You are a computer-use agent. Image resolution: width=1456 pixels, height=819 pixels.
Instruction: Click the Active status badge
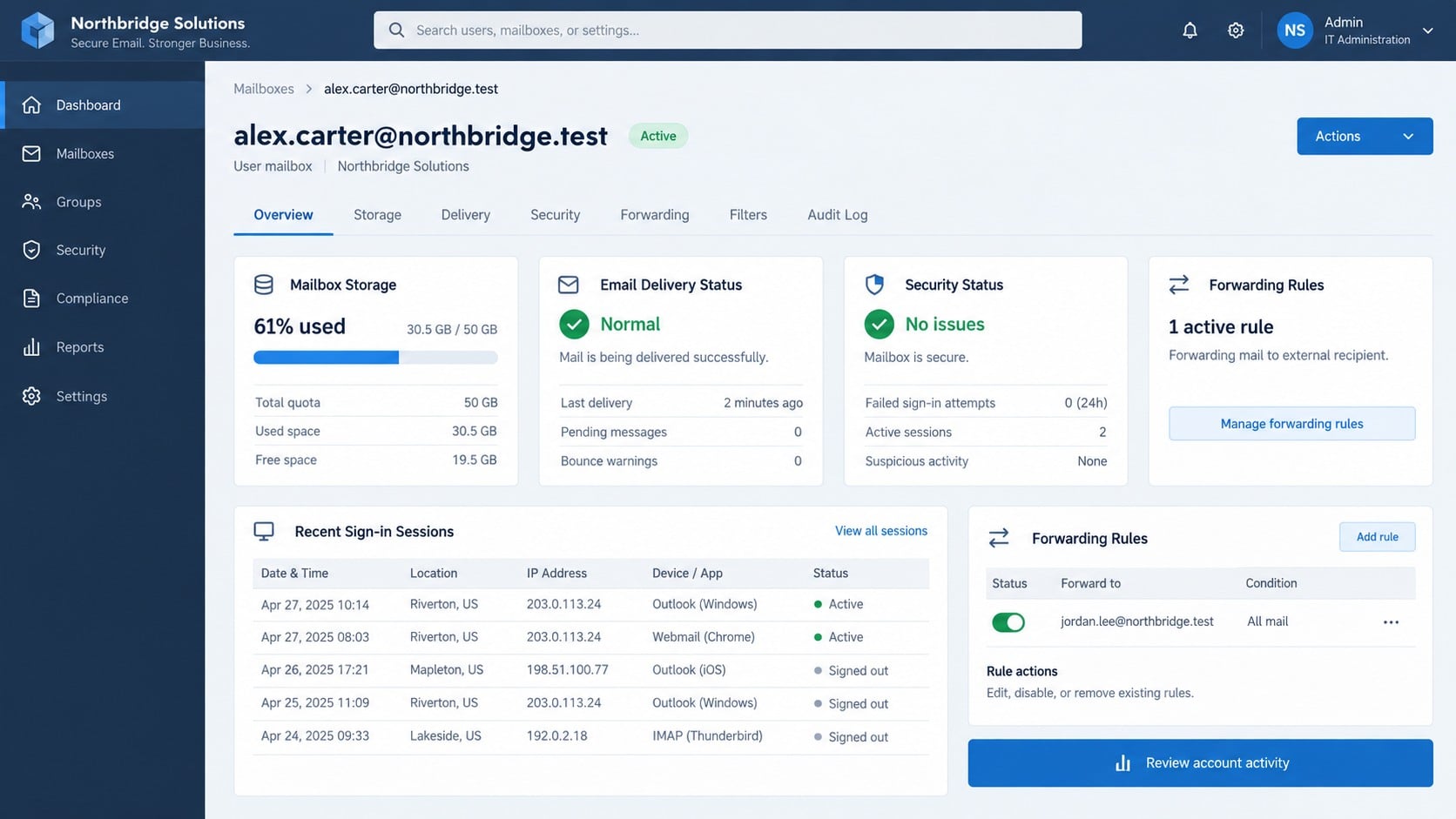click(658, 136)
